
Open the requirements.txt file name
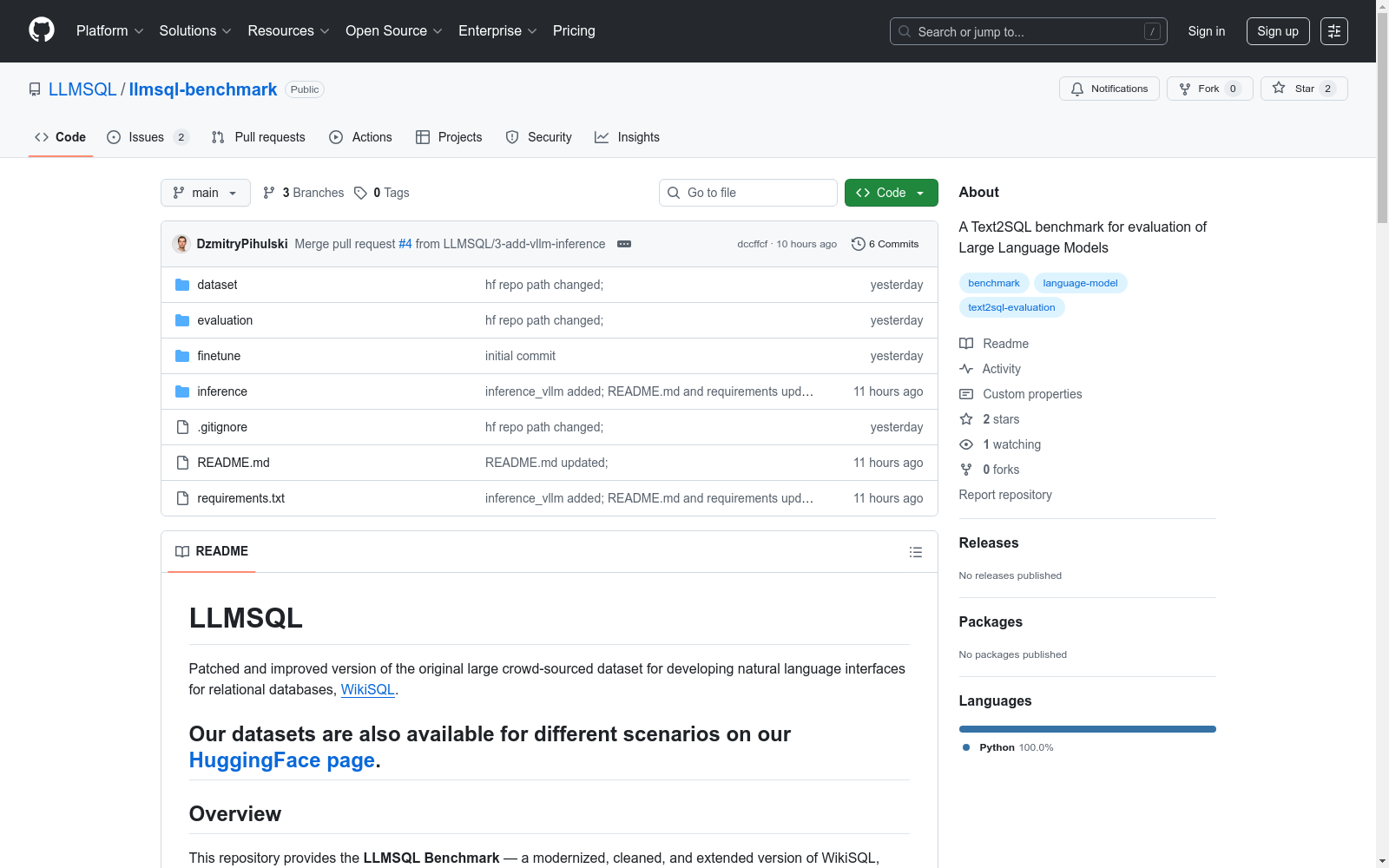pyautogui.click(x=241, y=498)
